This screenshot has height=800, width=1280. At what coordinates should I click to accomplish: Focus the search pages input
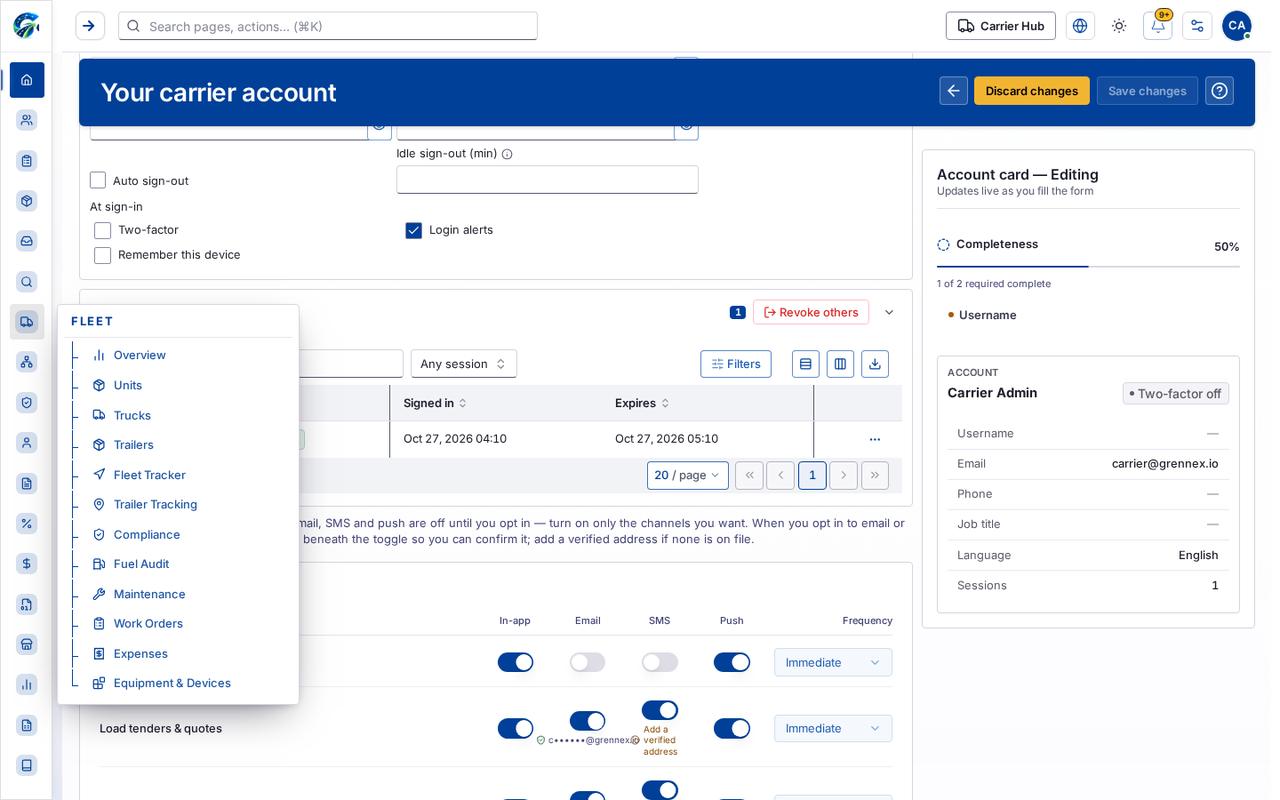pos(328,26)
